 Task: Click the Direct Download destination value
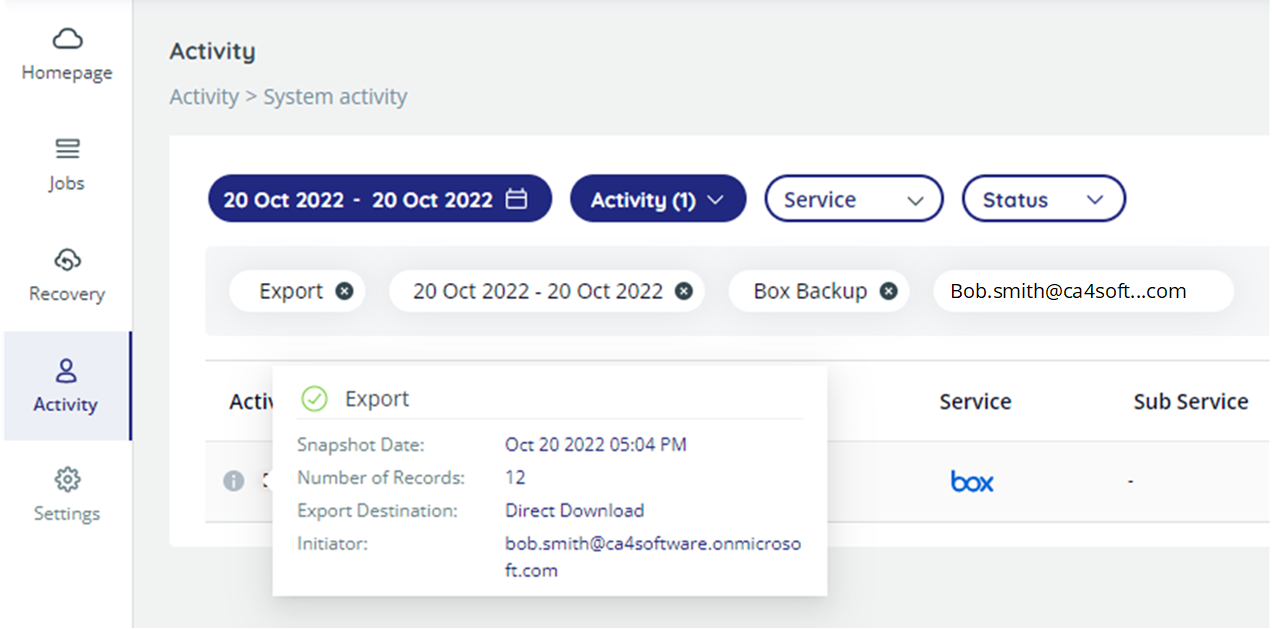click(575, 511)
